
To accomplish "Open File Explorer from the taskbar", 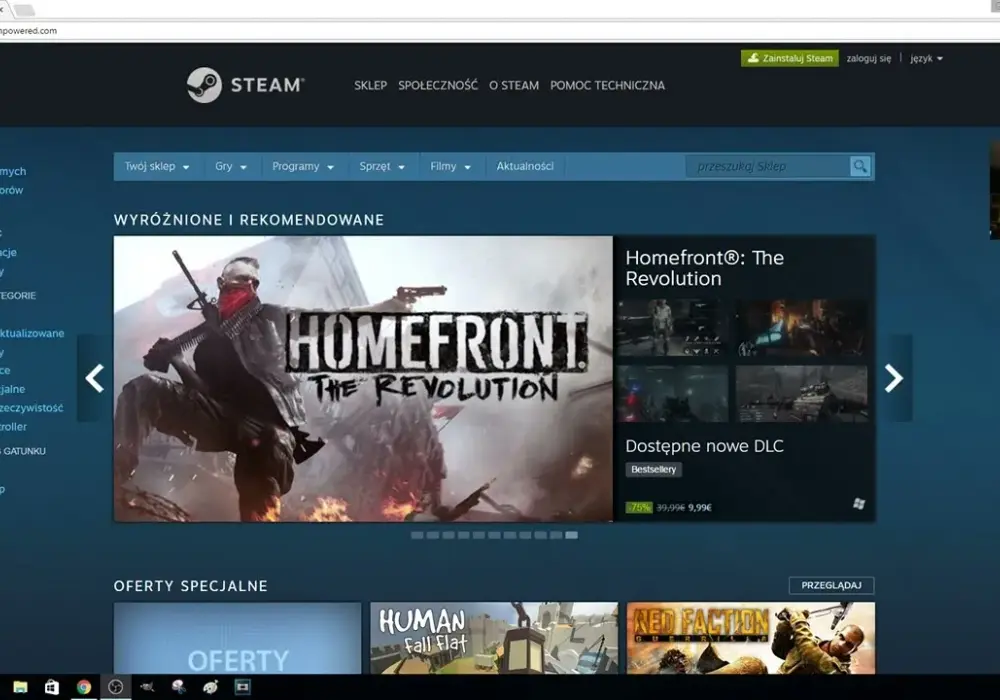I will [20, 687].
